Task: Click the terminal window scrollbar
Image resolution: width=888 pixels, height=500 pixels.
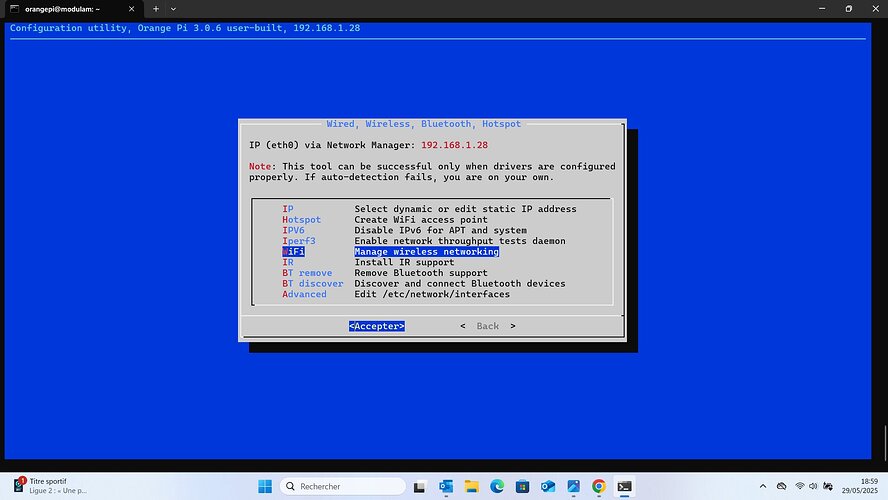Action: [885, 443]
